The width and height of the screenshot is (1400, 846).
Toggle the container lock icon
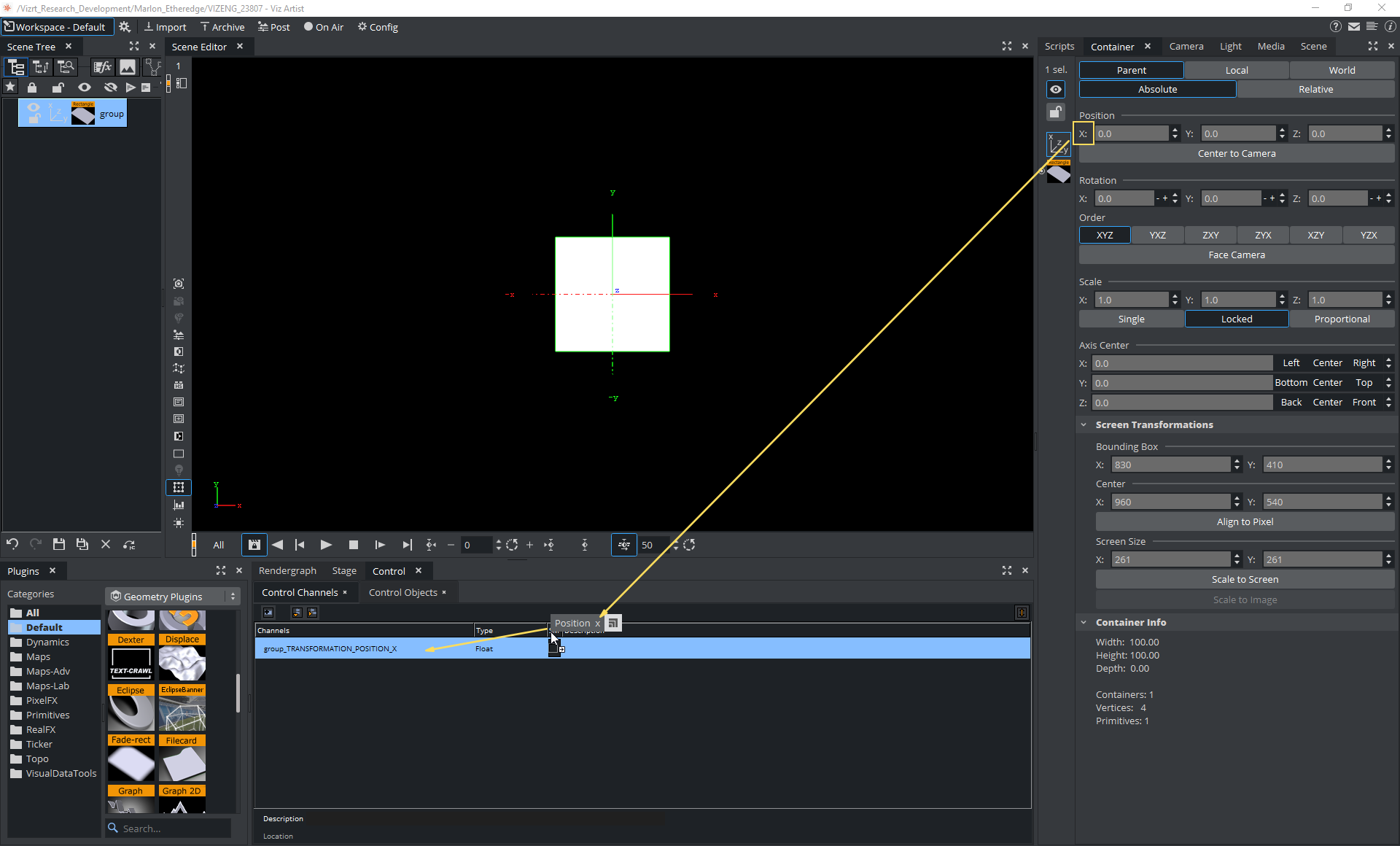coord(1055,112)
